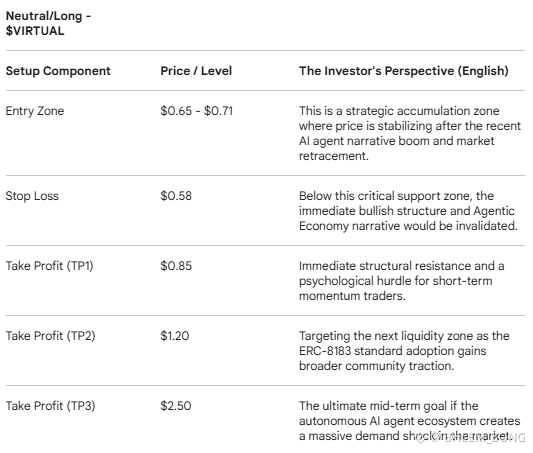Click the $1.20 price value
The width and height of the screenshot is (533, 453).
pos(175,336)
